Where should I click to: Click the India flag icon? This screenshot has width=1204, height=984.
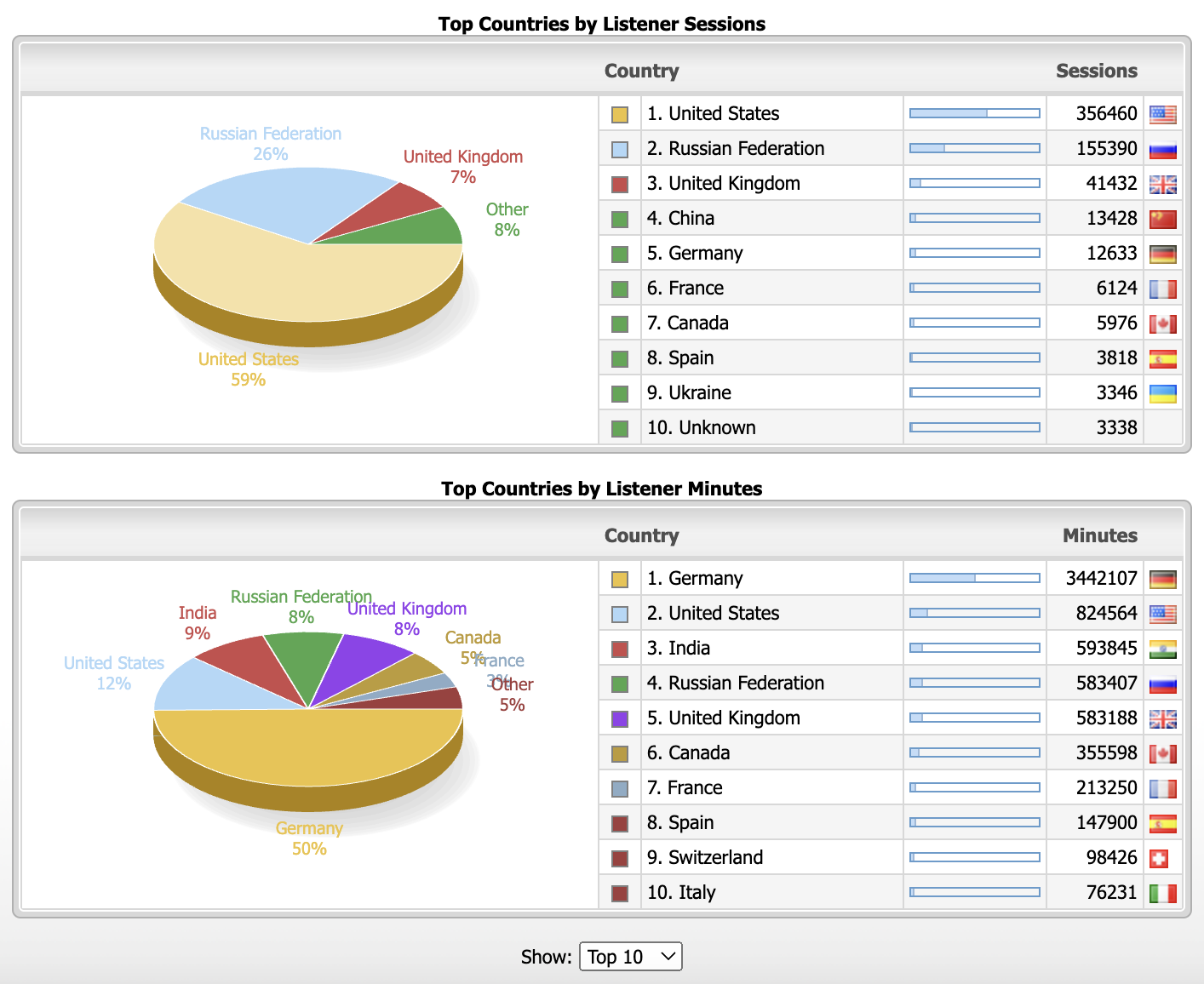tap(1162, 649)
